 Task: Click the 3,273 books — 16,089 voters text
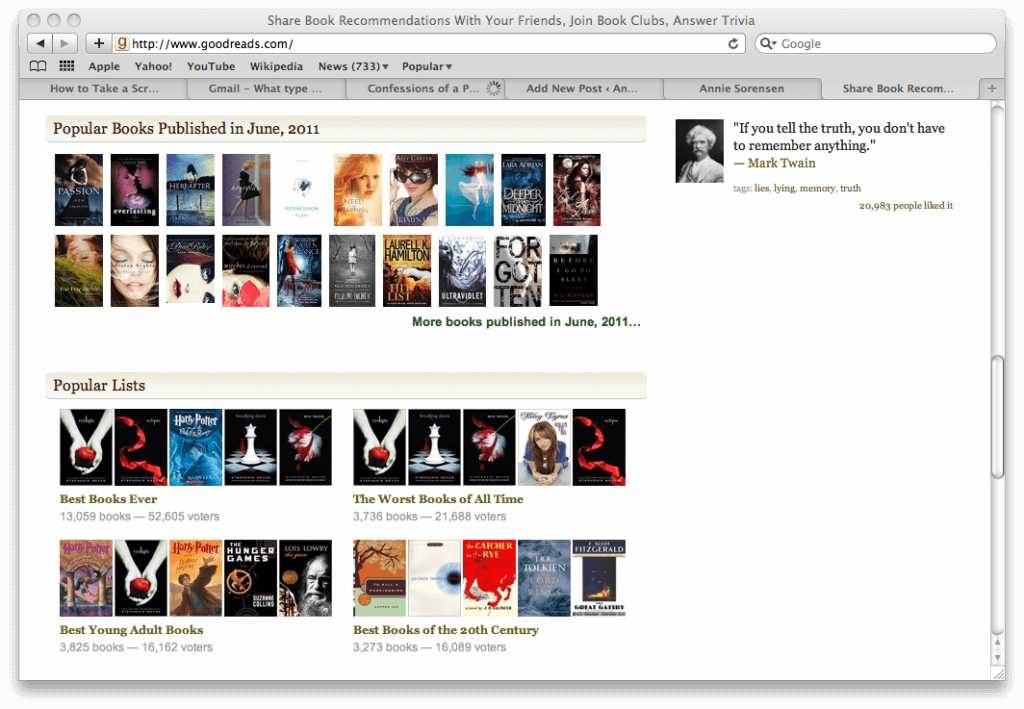point(429,647)
